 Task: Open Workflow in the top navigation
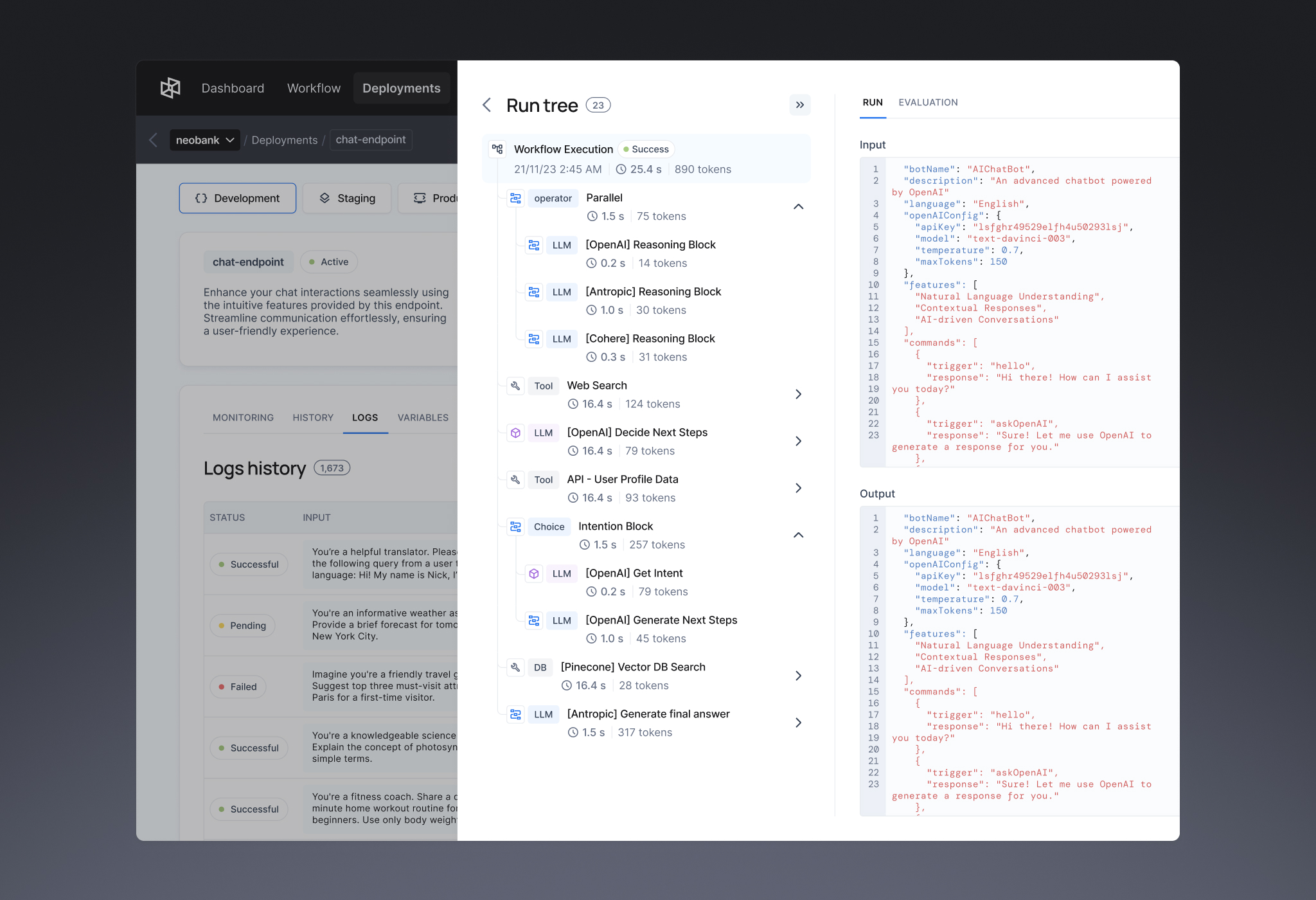pos(314,88)
